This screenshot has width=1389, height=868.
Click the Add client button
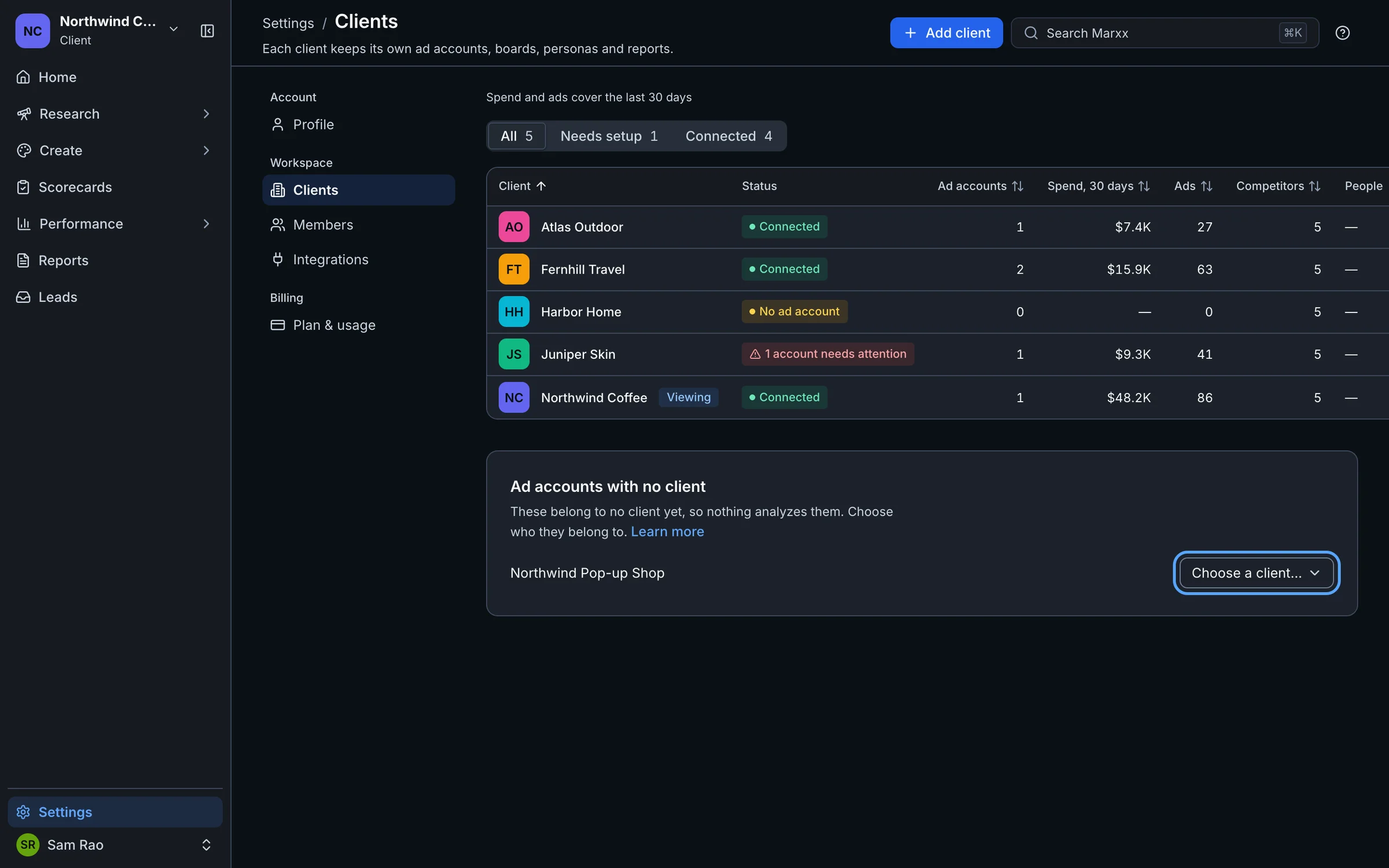[946, 33]
